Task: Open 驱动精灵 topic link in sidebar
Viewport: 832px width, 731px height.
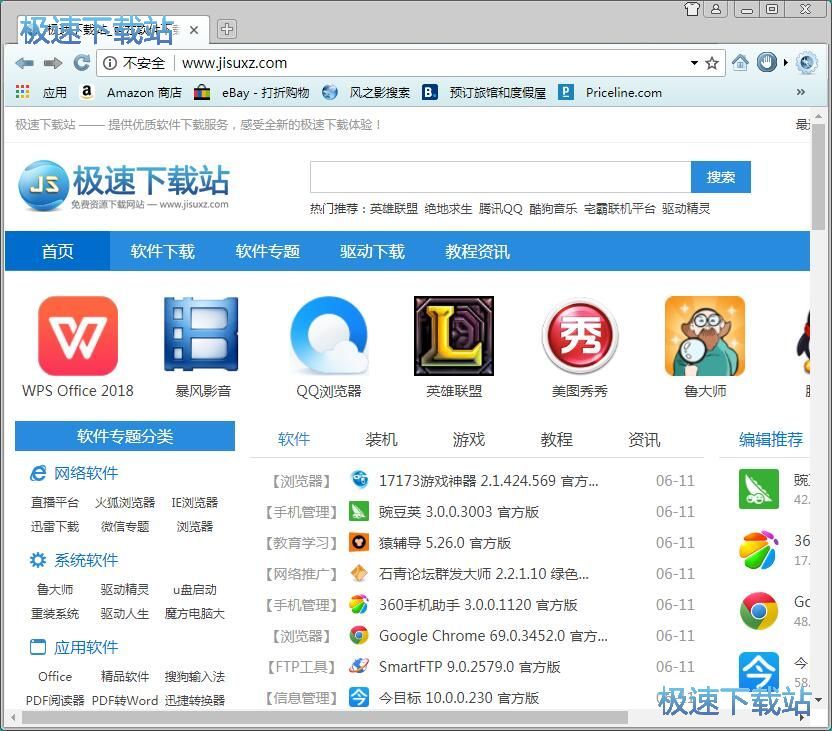Action: pos(125,589)
